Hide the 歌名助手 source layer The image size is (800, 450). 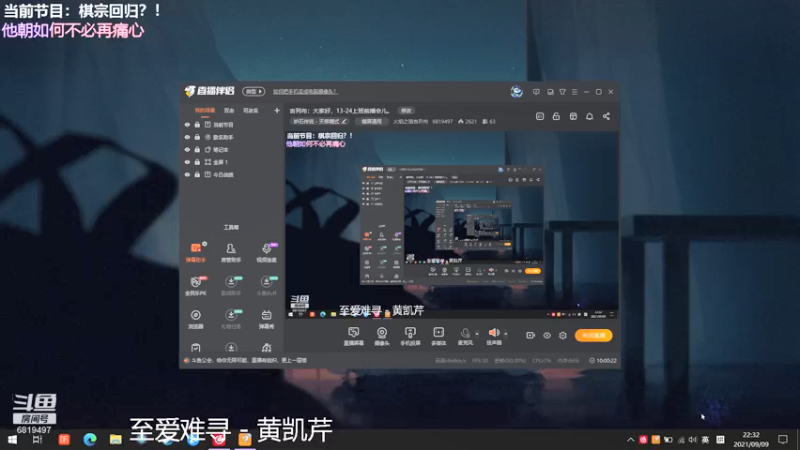coord(187,137)
